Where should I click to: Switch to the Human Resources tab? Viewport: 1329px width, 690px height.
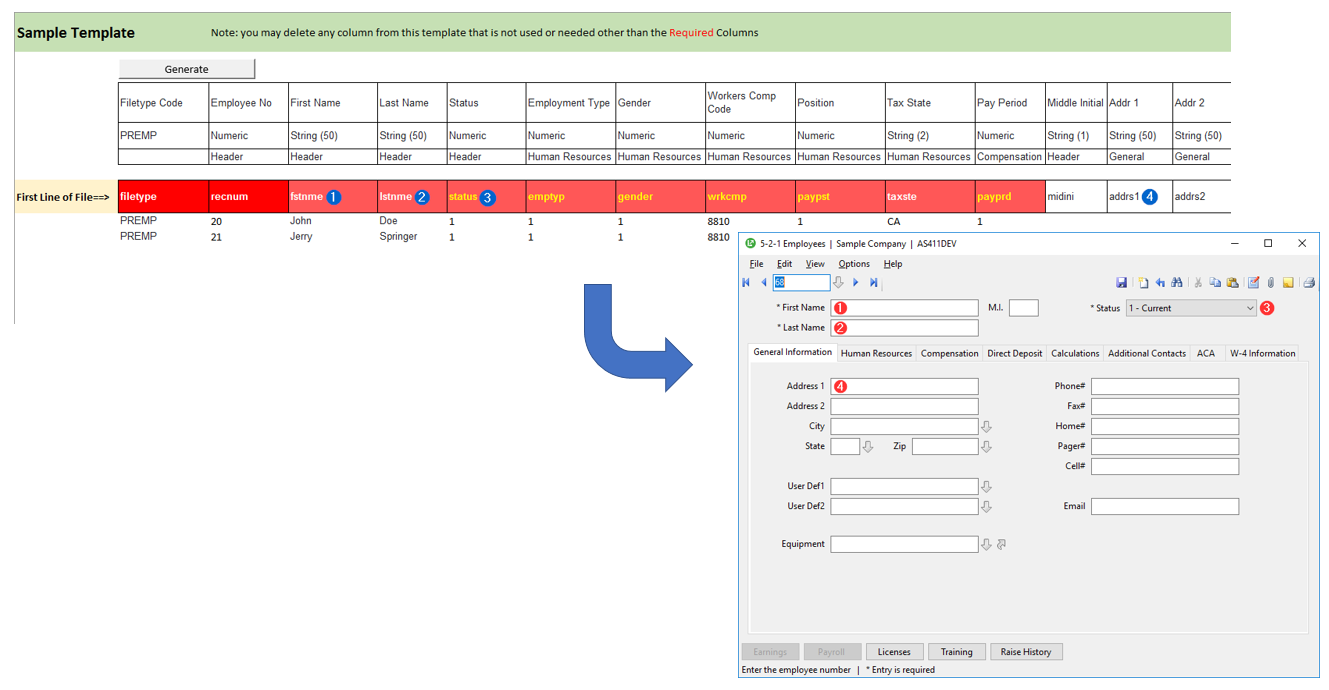tap(876, 353)
